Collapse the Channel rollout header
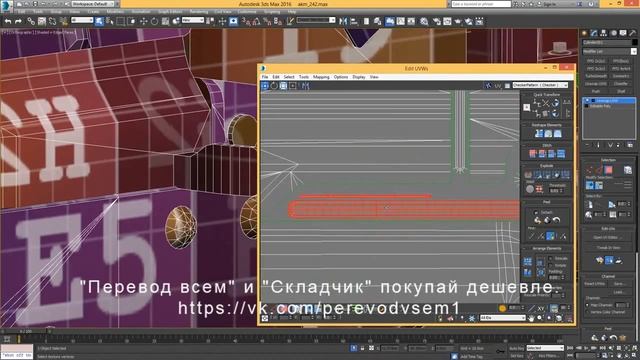 tap(608, 276)
